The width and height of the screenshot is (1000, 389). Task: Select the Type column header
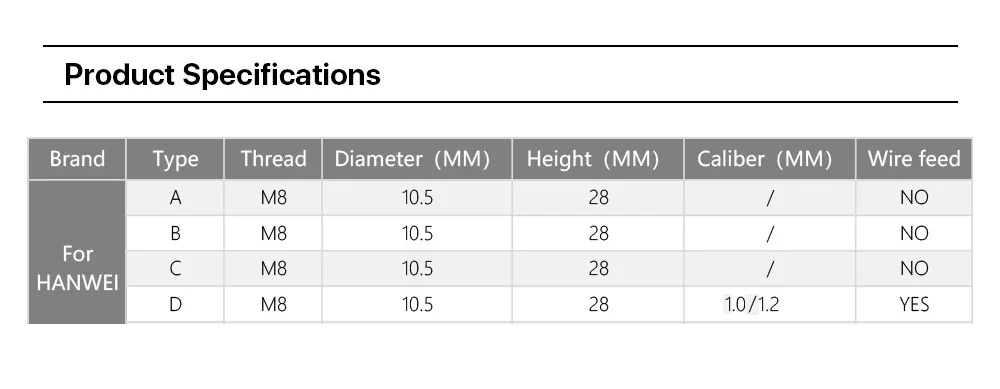(175, 159)
